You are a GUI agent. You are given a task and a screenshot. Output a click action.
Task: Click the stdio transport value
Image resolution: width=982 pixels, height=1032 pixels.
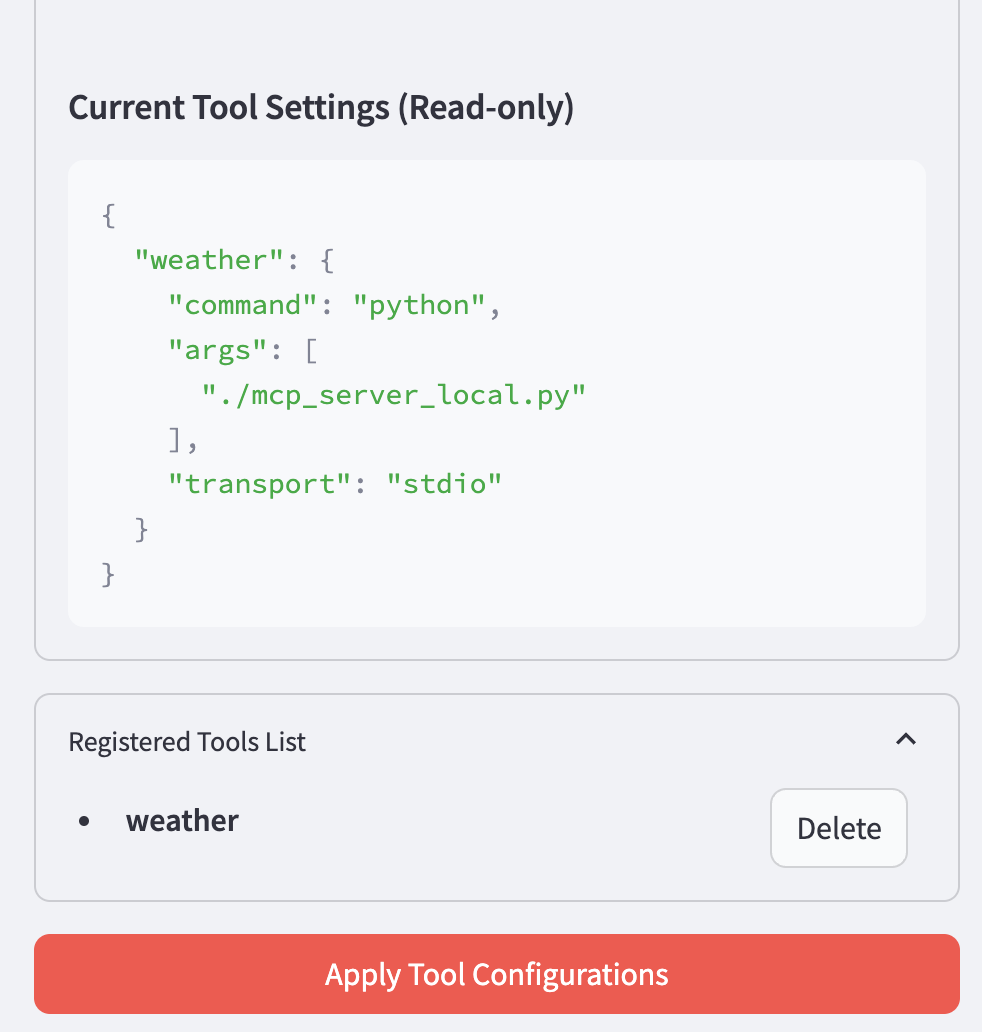point(444,483)
